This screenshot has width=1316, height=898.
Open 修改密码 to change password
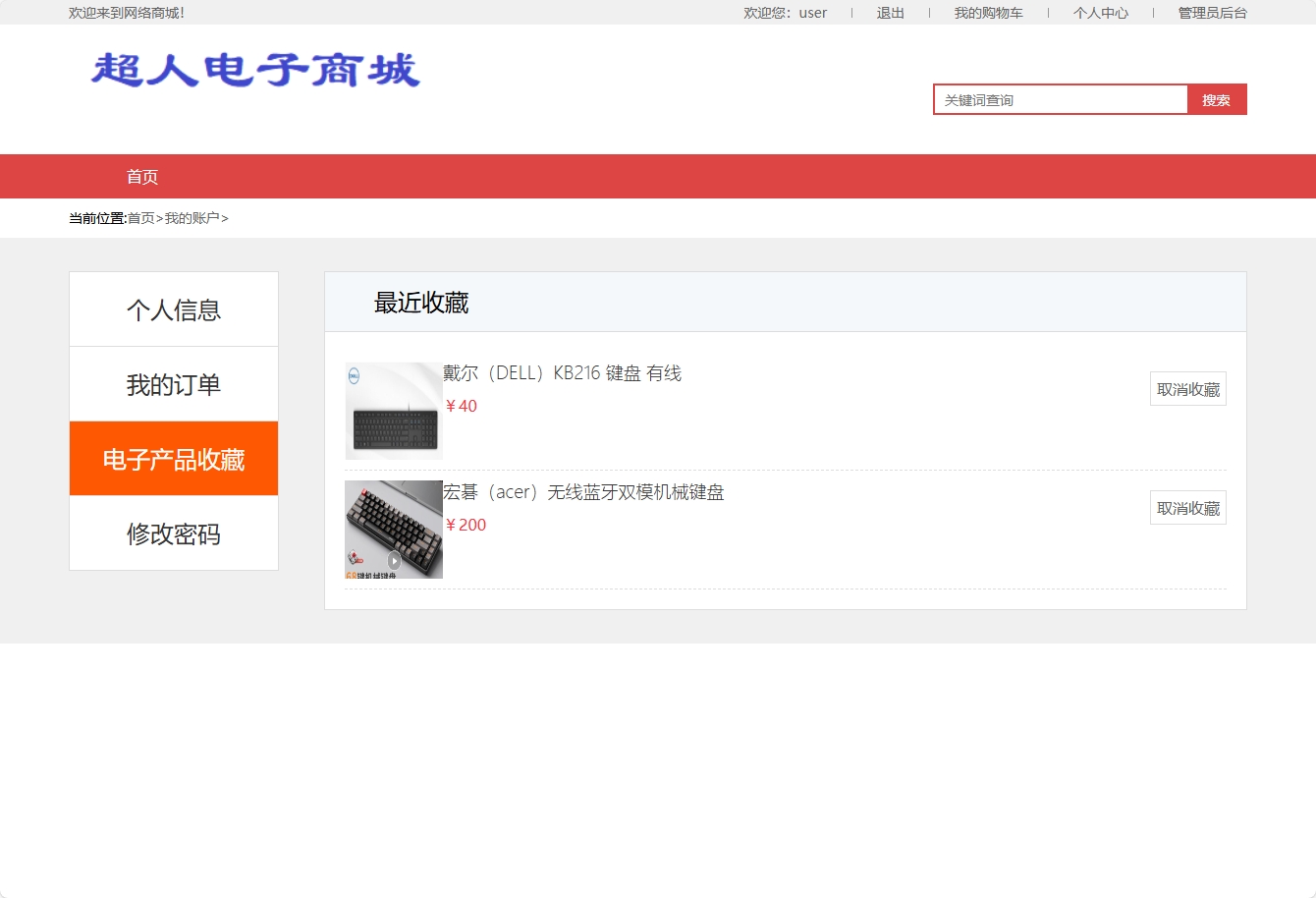pyautogui.click(x=174, y=533)
